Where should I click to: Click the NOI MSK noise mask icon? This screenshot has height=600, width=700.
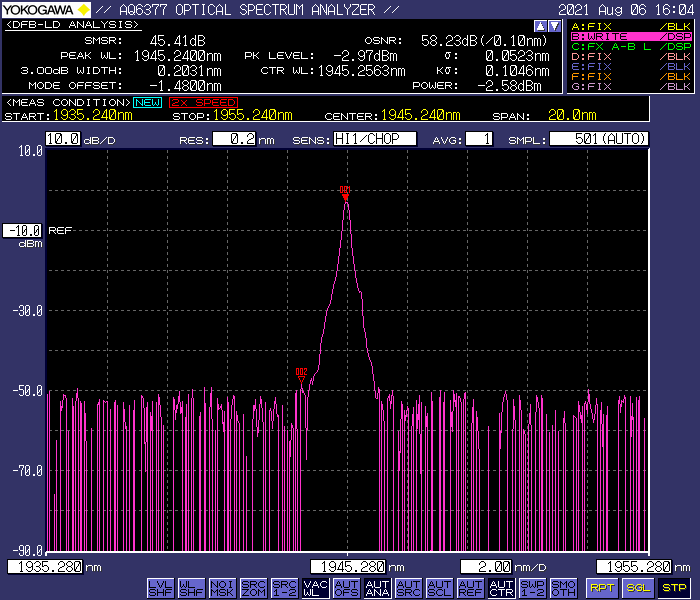coord(222,588)
